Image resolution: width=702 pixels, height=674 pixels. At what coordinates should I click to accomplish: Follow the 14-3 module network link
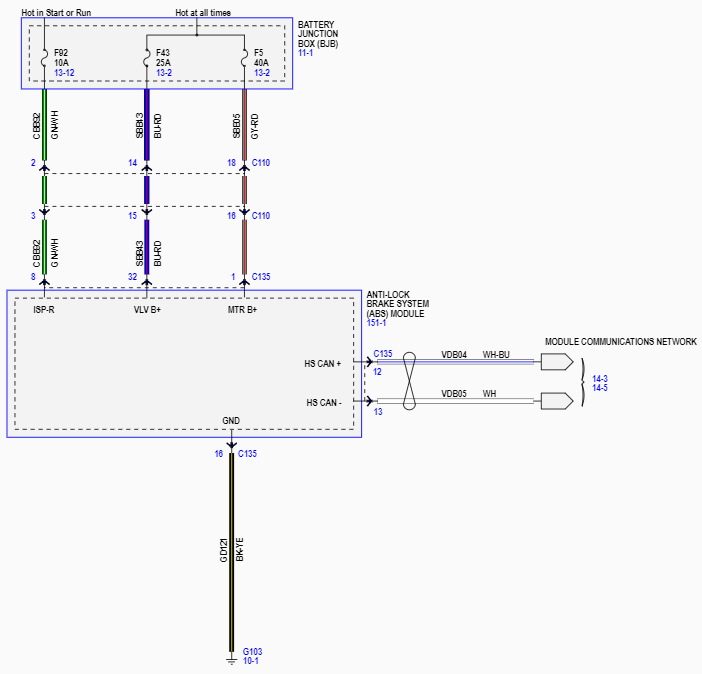pyautogui.click(x=600, y=378)
